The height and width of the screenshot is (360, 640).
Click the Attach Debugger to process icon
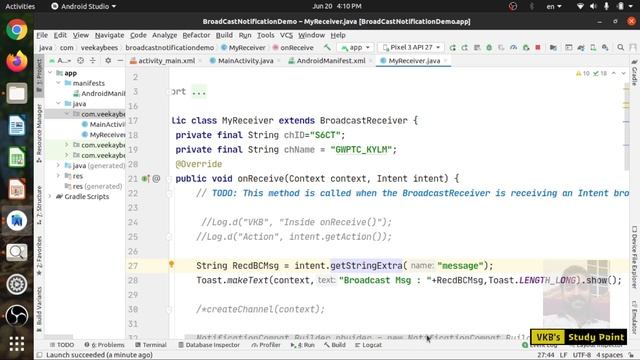[x=526, y=47]
